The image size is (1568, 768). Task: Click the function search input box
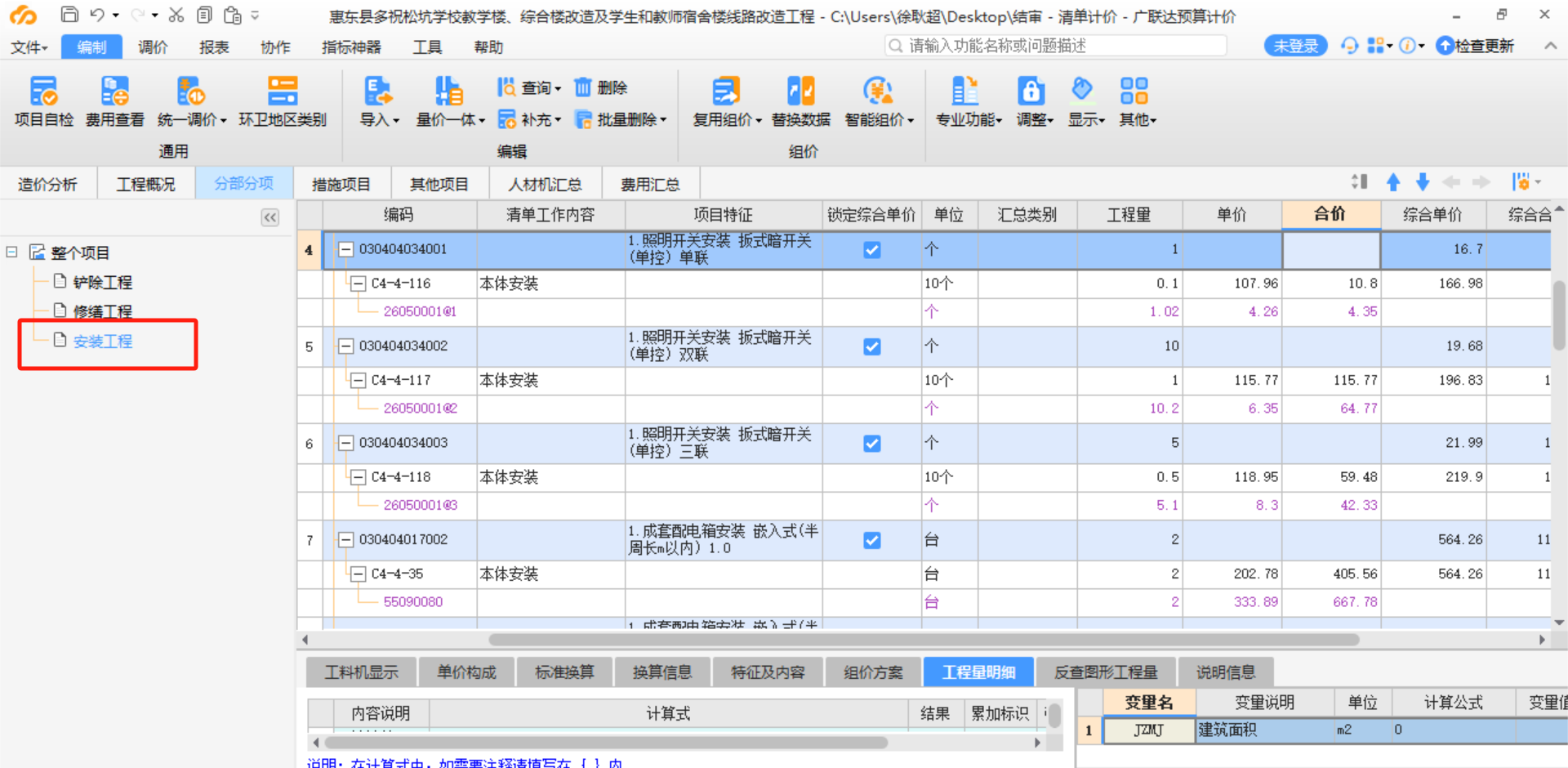(x=1056, y=46)
